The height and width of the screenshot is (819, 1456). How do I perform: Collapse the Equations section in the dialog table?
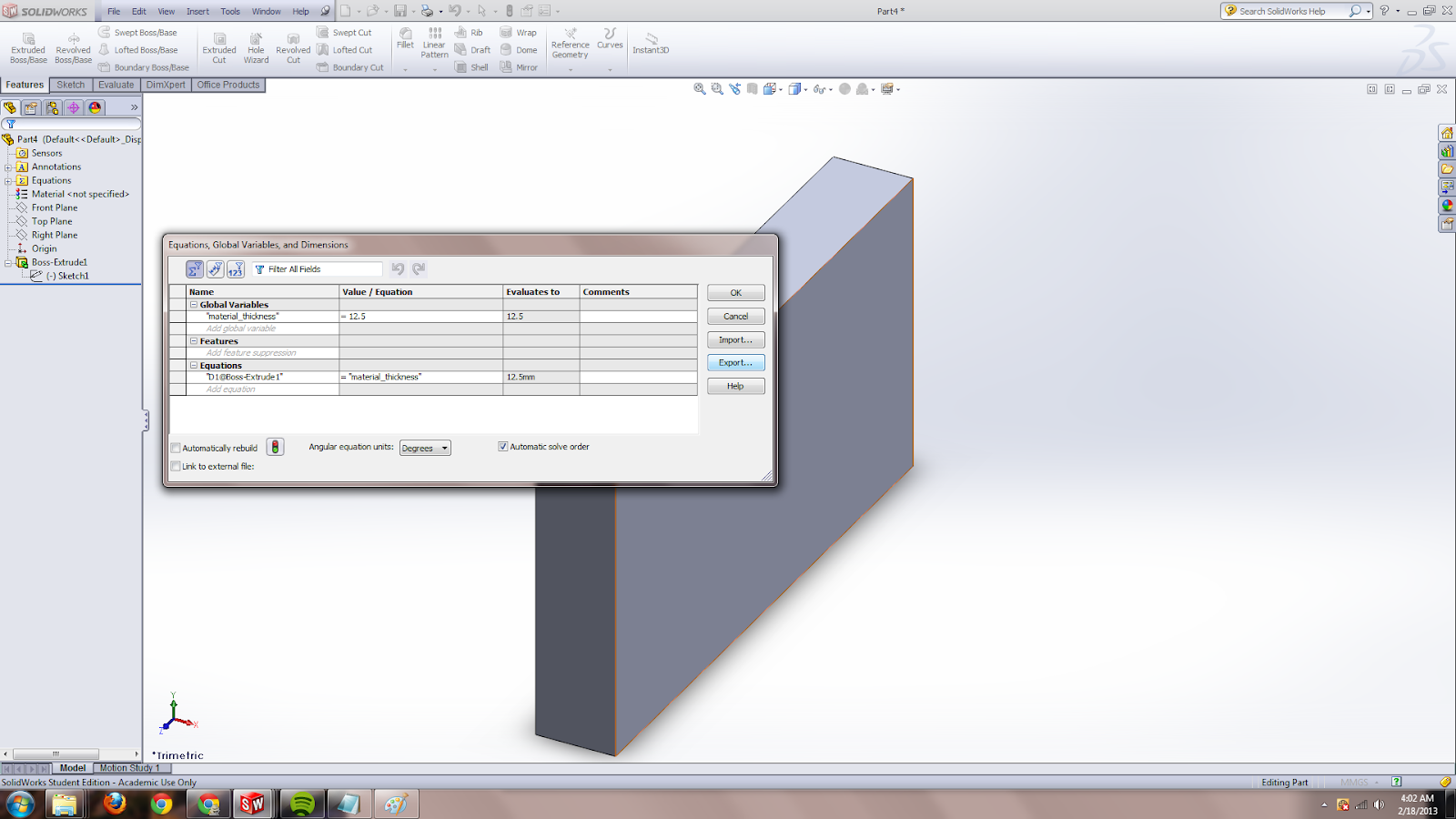click(x=193, y=366)
